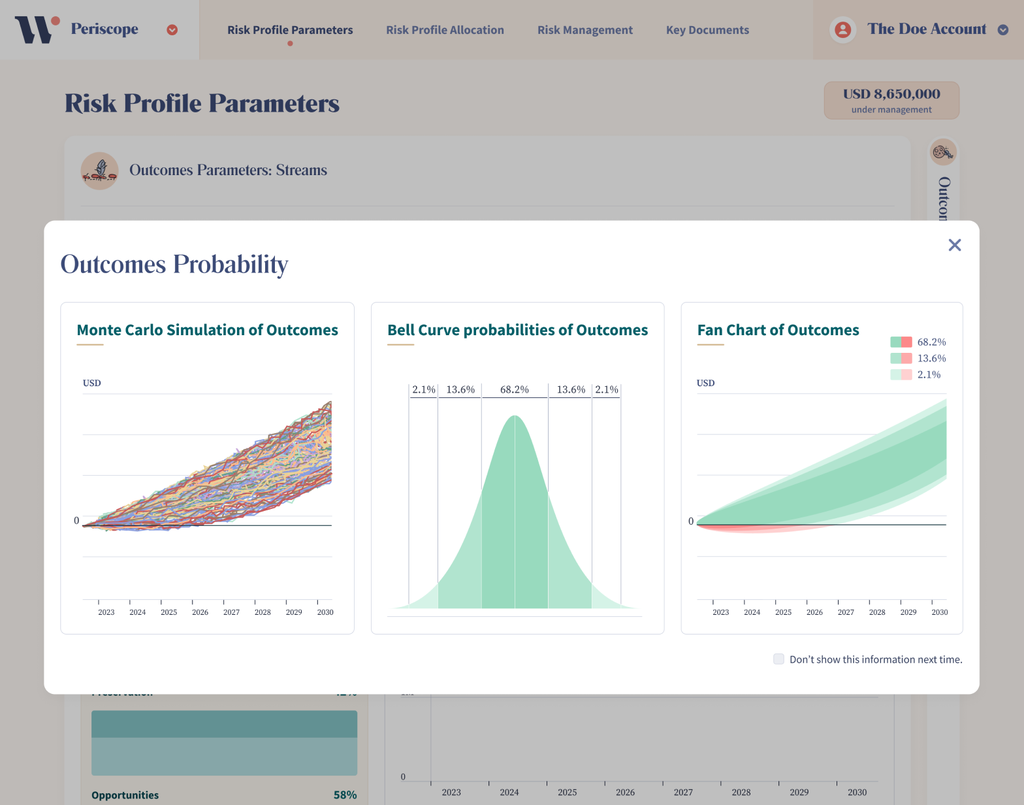Open the Key Documents tab
This screenshot has height=805, width=1024.
coord(707,30)
